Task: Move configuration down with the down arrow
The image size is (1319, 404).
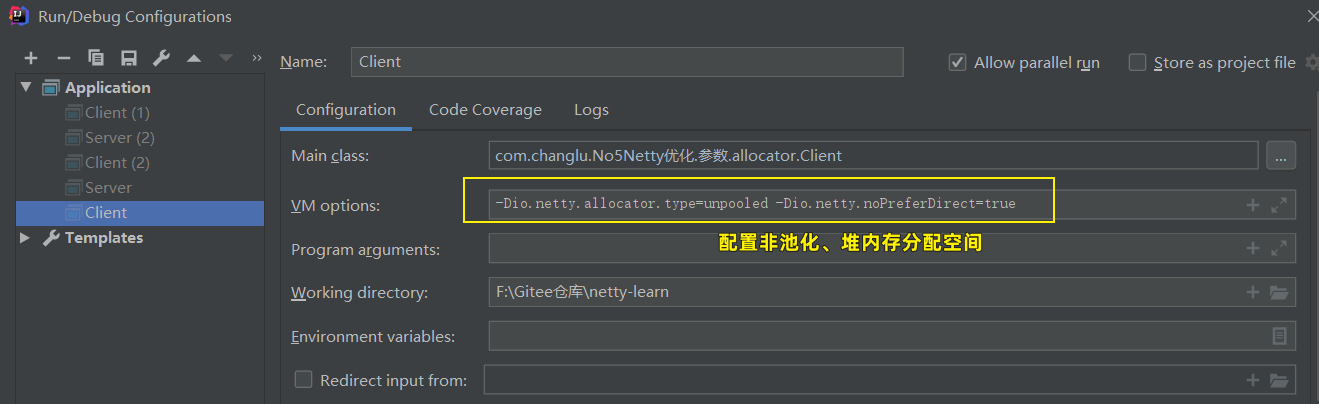Action: [x=226, y=58]
